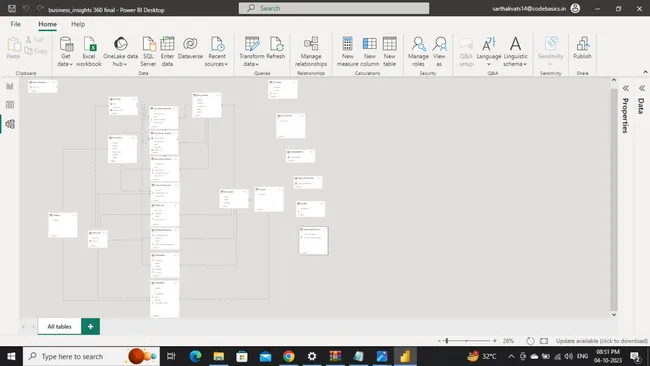Click Enter data button
650x366 pixels.
pos(167,51)
